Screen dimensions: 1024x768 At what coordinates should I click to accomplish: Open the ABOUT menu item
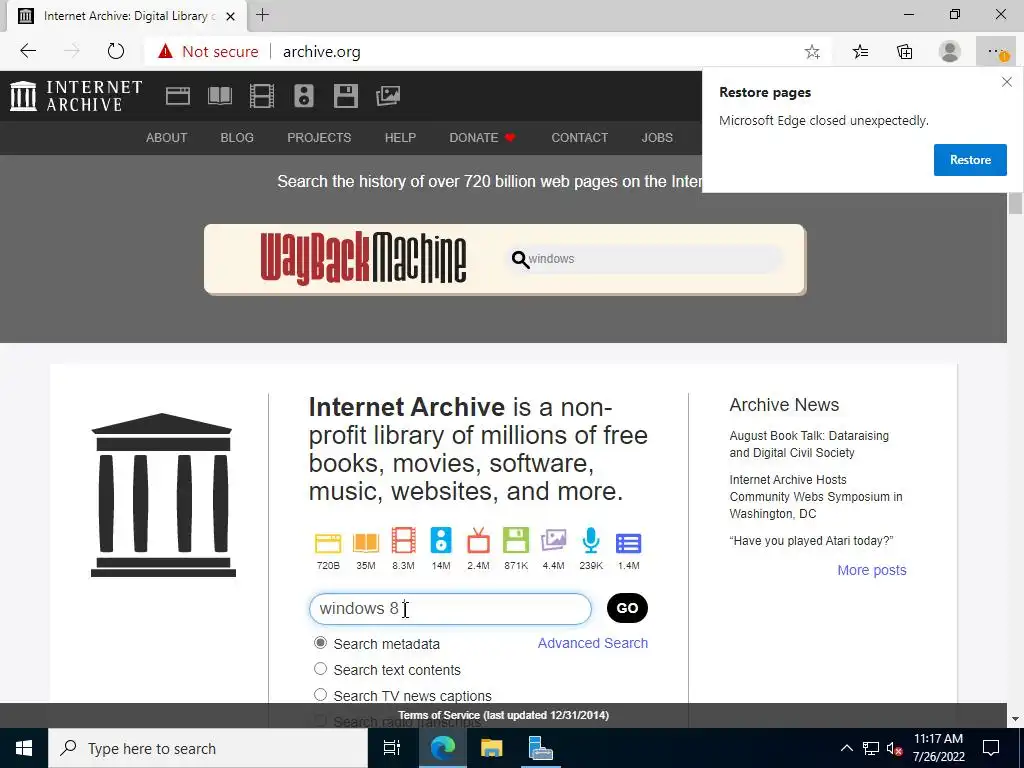(167, 138)
